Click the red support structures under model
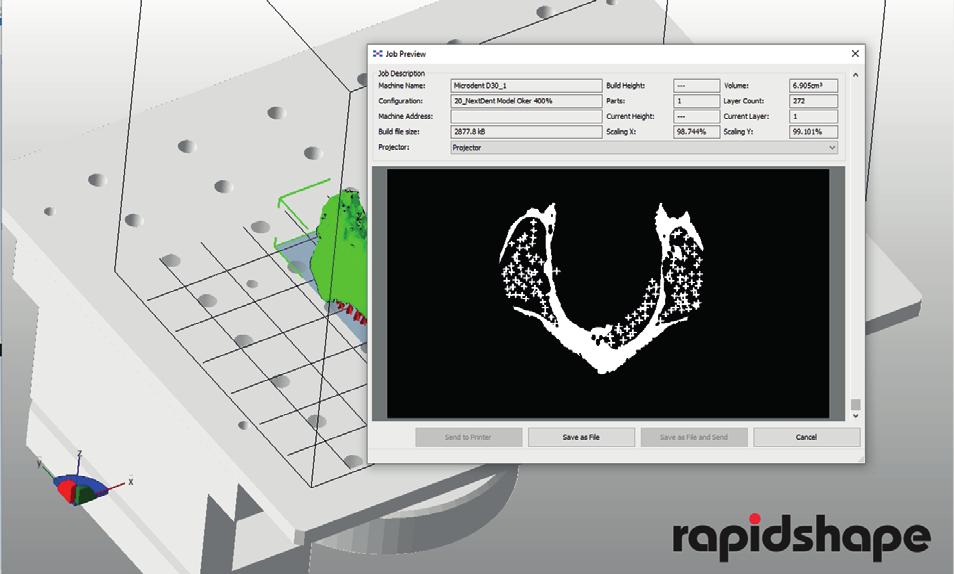Image resolution: width=954 pixels, height=574 pixels. click(x=352, y=312)
